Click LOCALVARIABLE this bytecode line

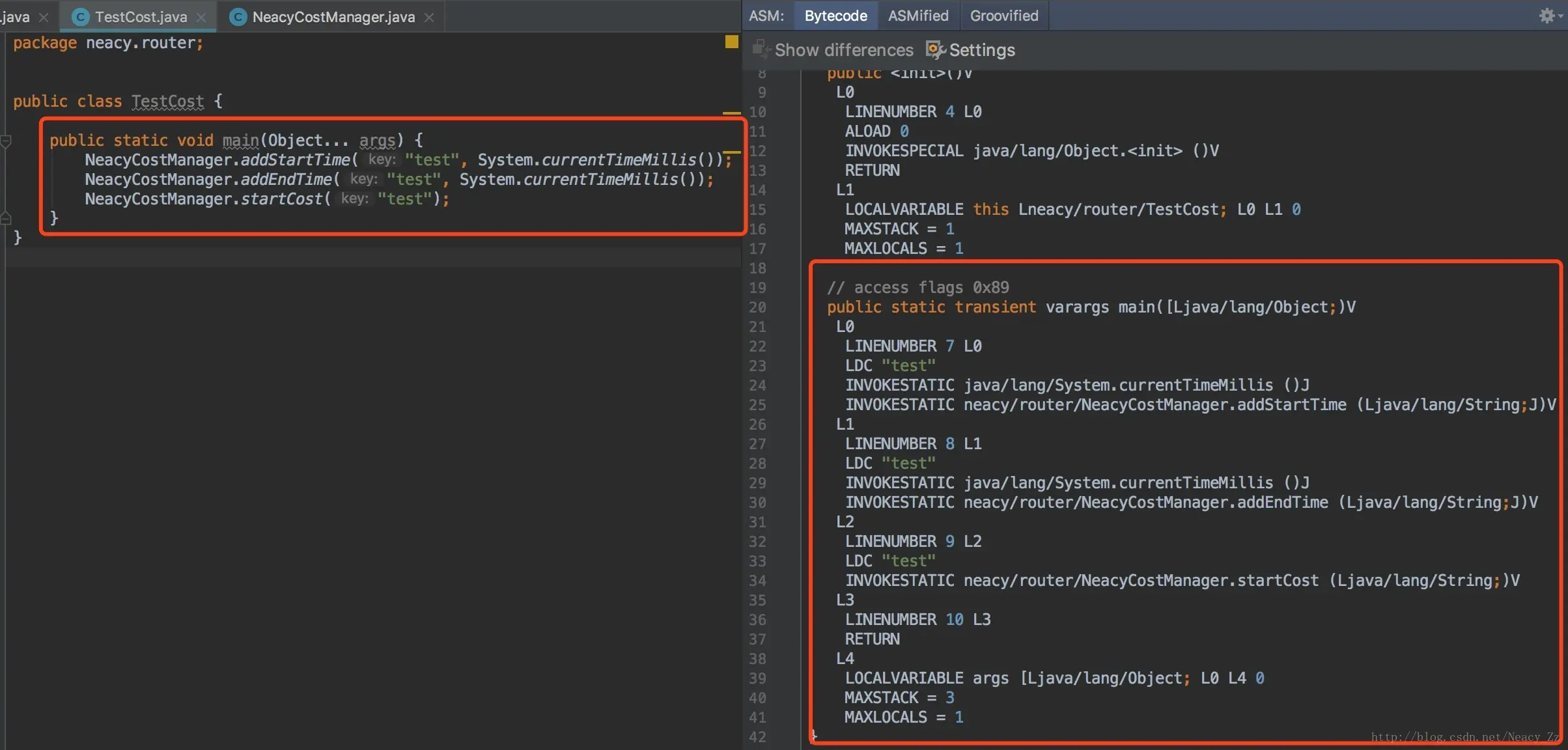coord(1072,210)
